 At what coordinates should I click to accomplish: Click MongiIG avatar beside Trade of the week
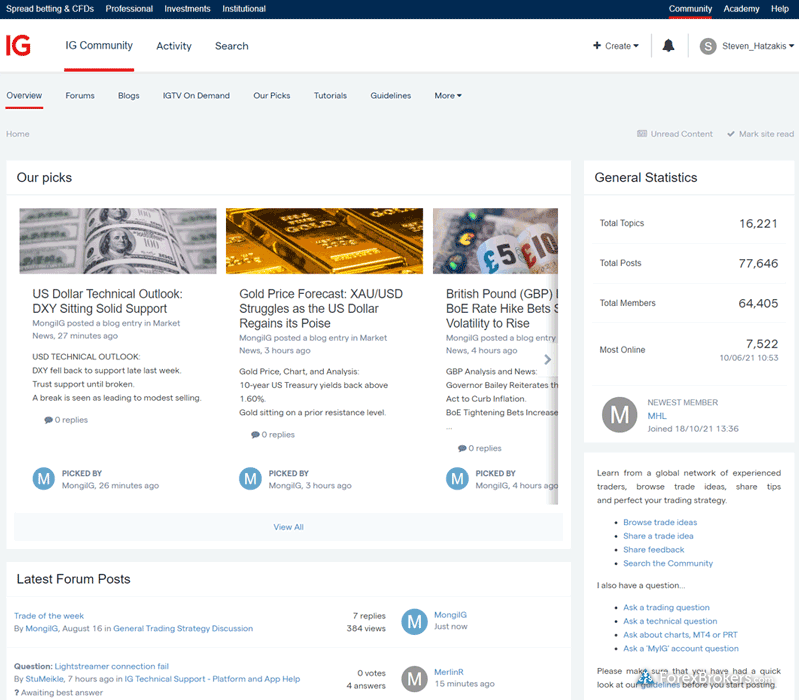pyautogui.click(x=414, y=622)
